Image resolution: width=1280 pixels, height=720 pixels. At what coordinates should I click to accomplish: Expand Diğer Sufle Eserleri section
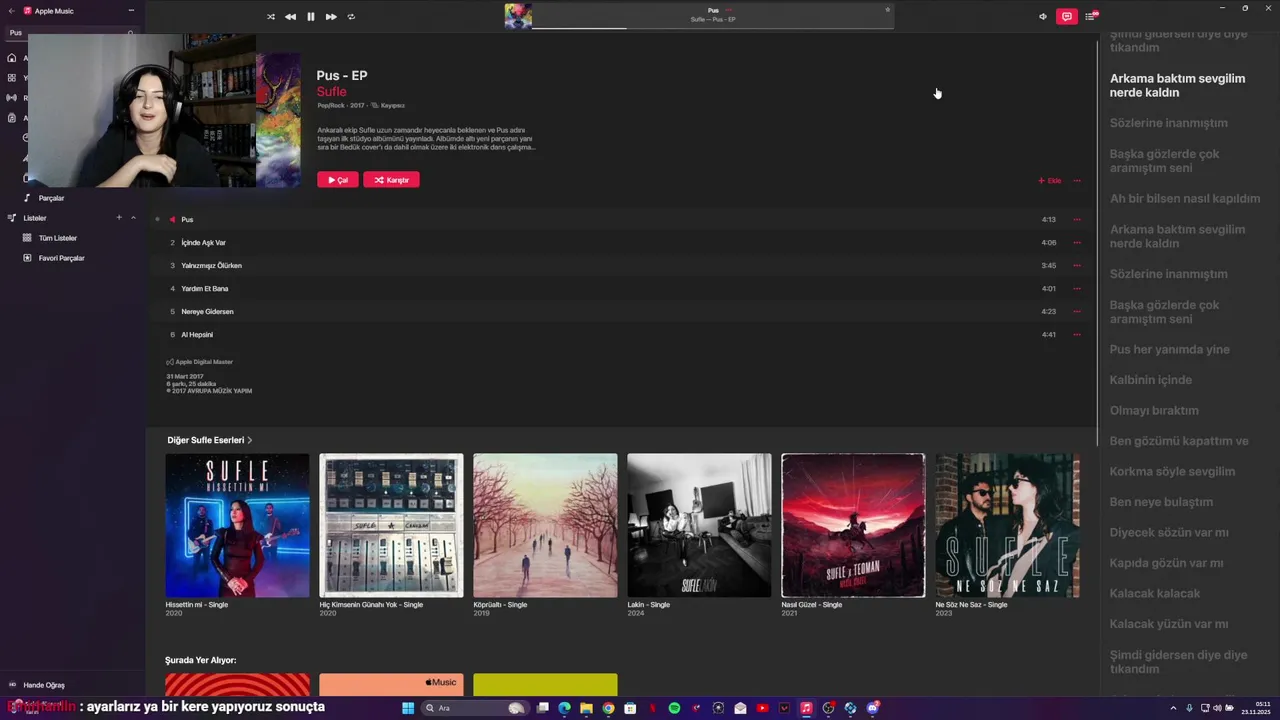[x=210, y=440]
